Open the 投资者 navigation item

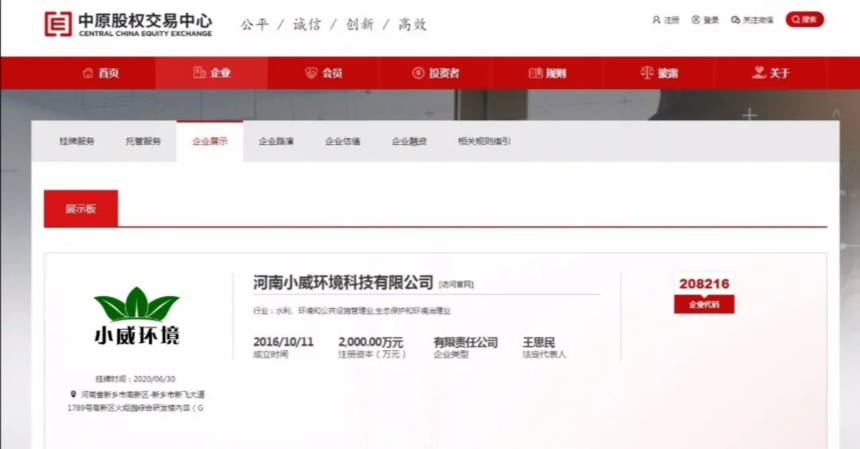(x=435, y=73)
